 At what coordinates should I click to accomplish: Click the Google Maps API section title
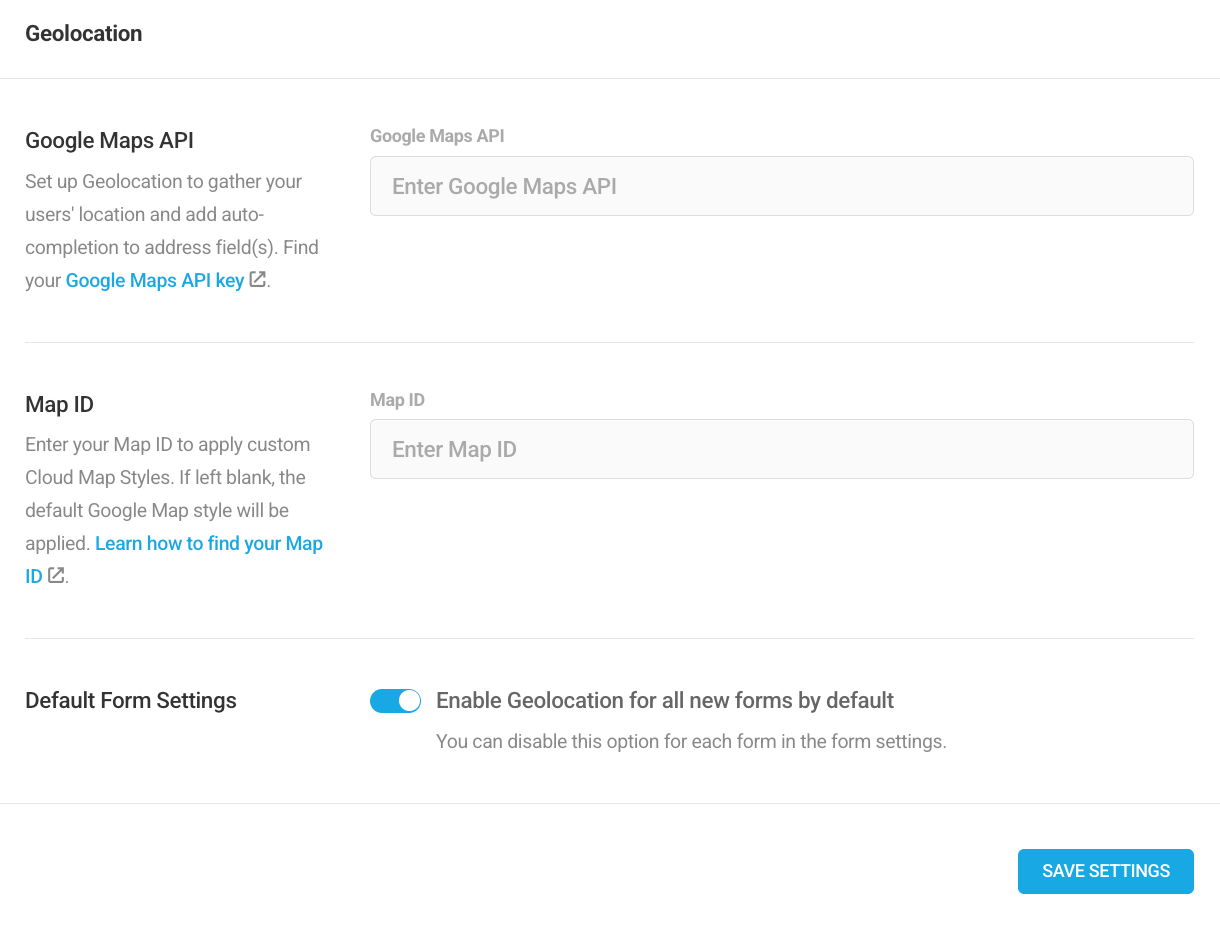click(x=109, y=141)
